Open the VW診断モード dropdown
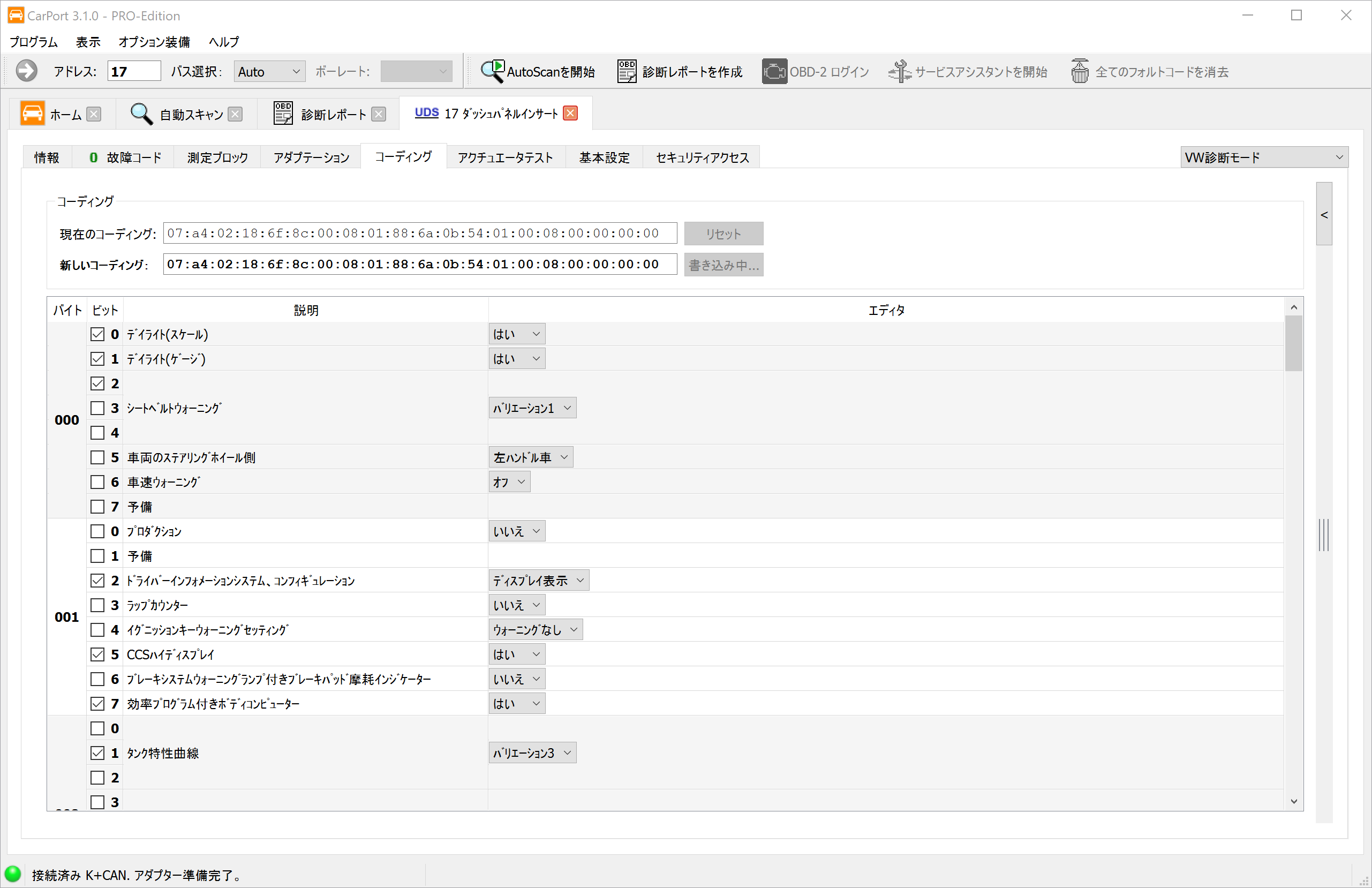This screenshot has width=1372, height=888. pos(1264,157)
